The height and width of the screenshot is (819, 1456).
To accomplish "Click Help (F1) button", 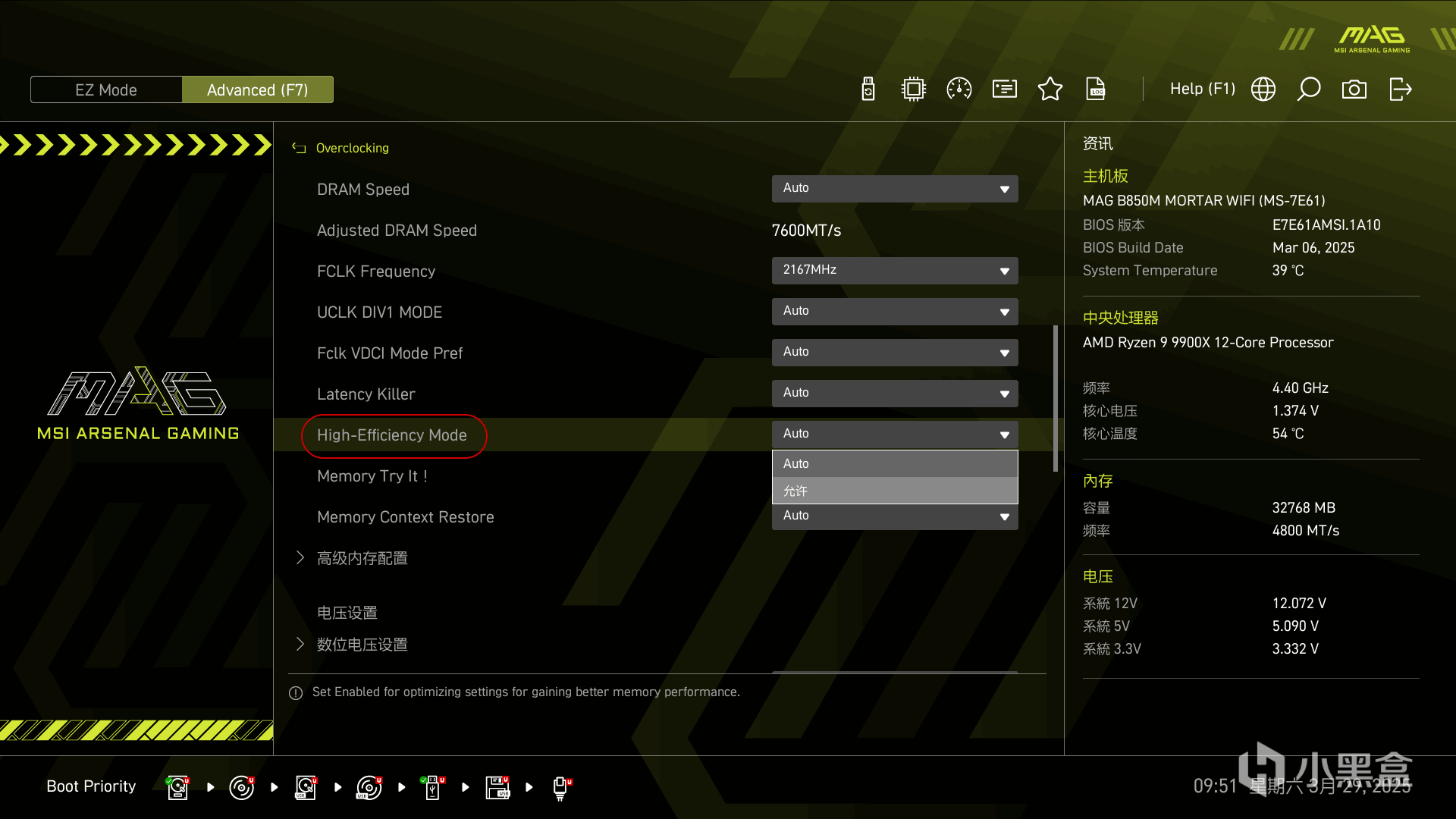I will 1202,89.
